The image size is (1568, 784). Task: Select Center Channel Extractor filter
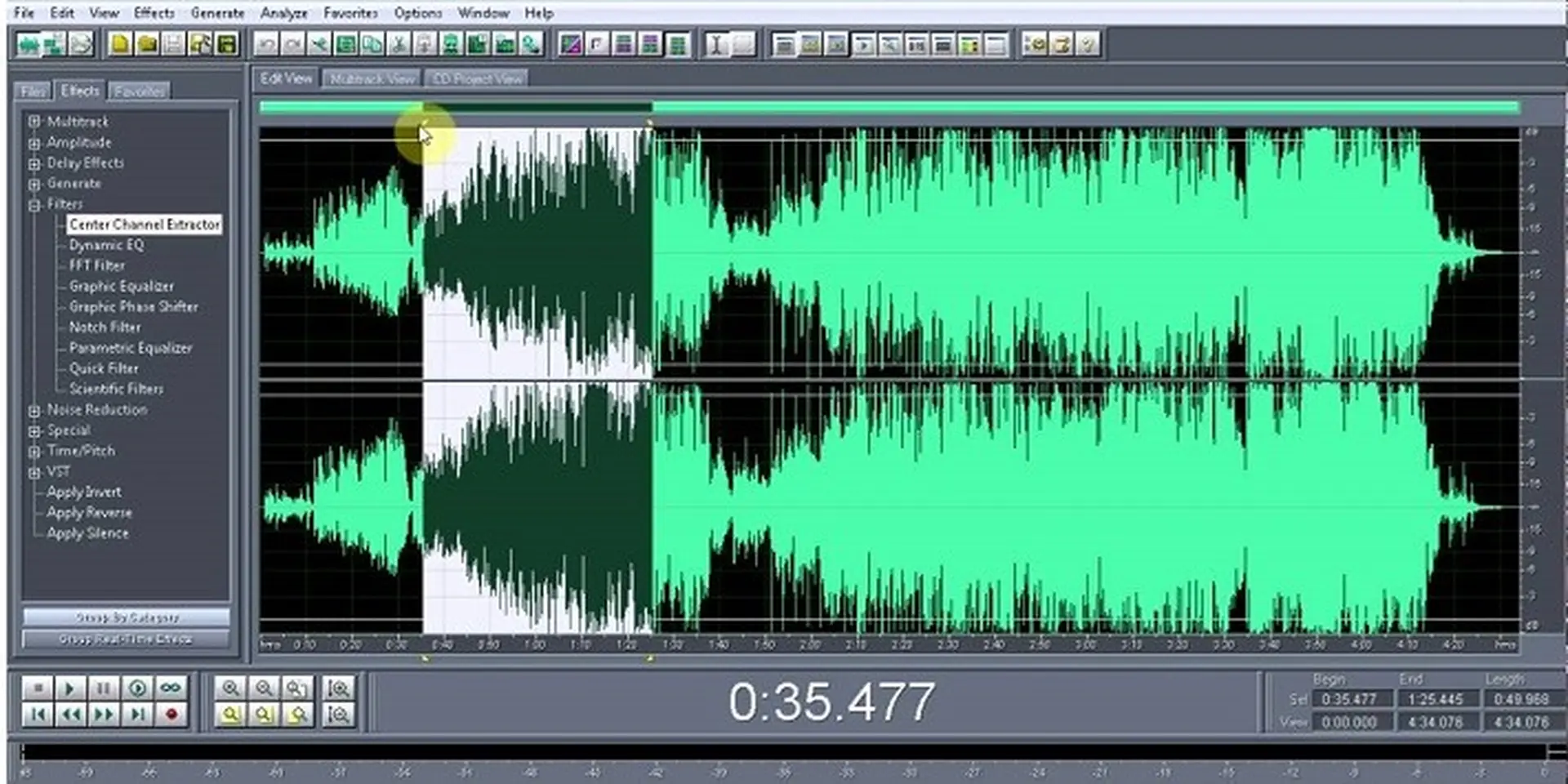tap(144, 224)
